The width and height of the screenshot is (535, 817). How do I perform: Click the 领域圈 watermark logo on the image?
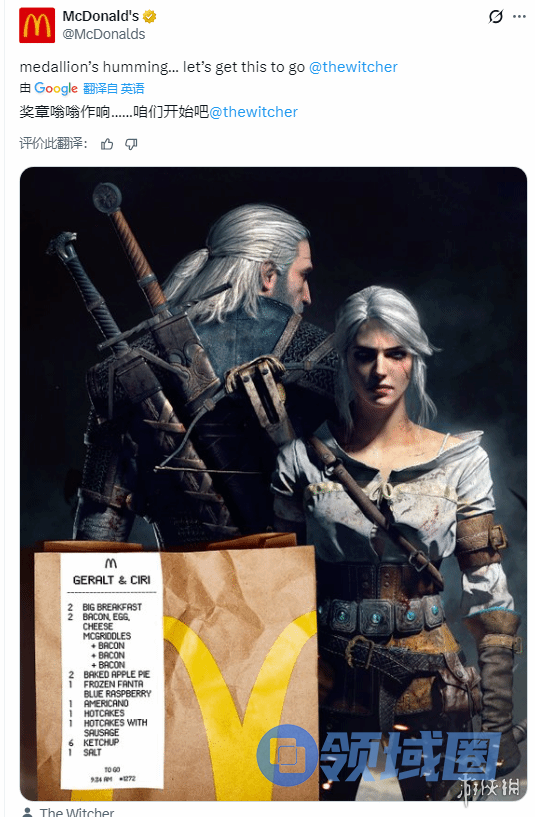click(379, 755)
